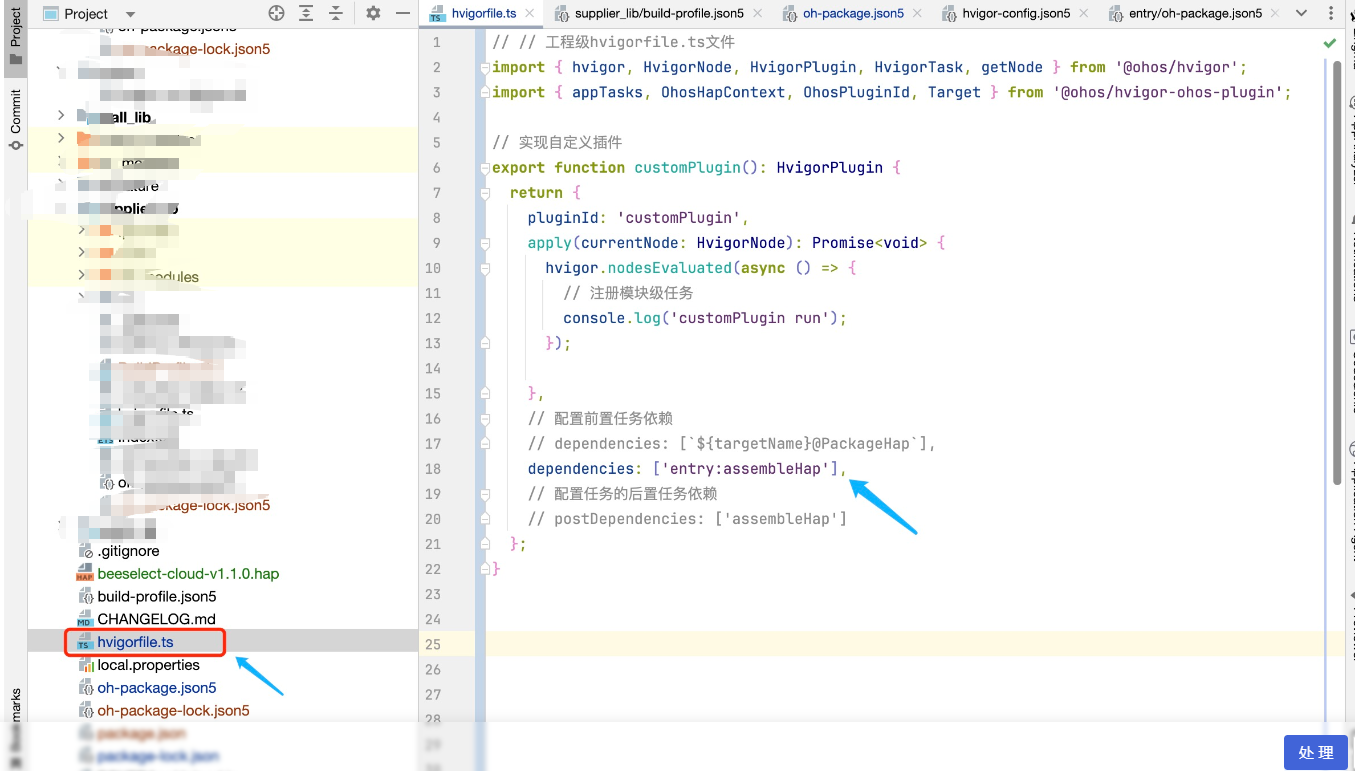Close the hvigor-config.json5 tab
1355x771 pixels.
pos(1083,13)
